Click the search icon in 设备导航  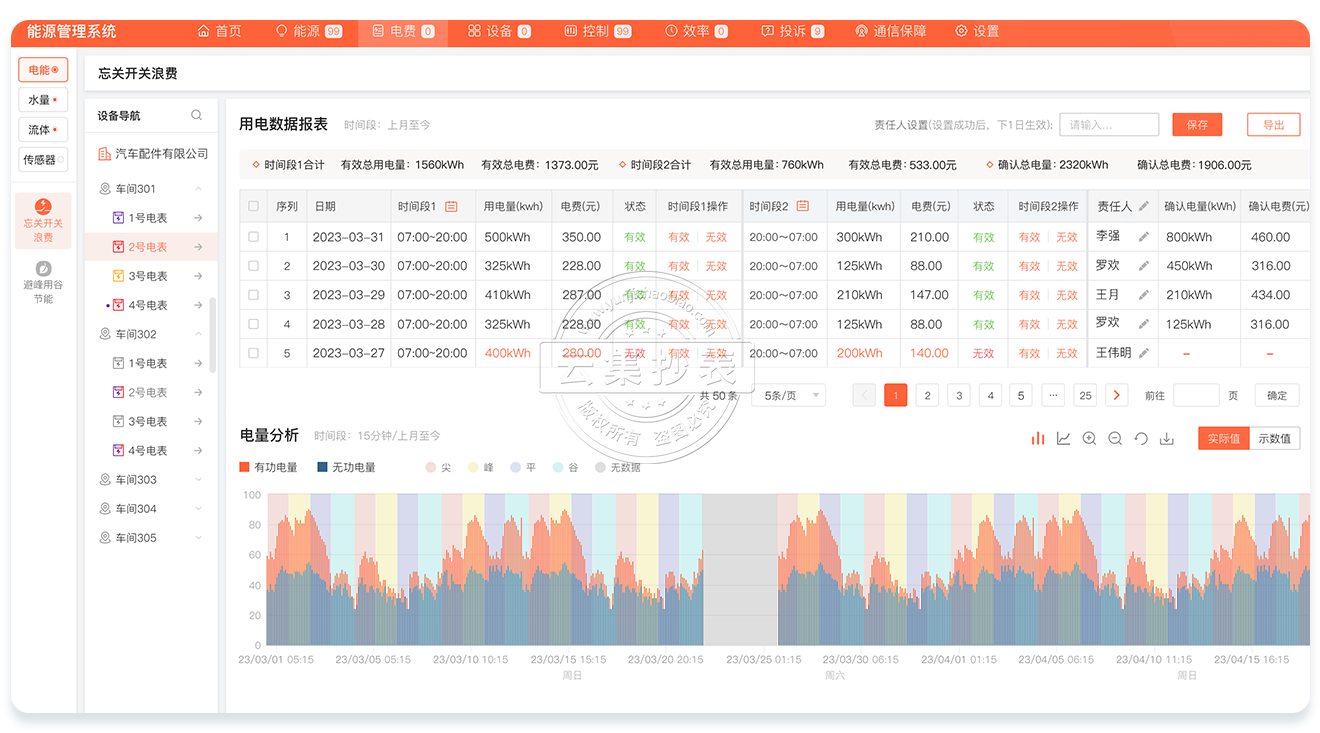(197, 116)
